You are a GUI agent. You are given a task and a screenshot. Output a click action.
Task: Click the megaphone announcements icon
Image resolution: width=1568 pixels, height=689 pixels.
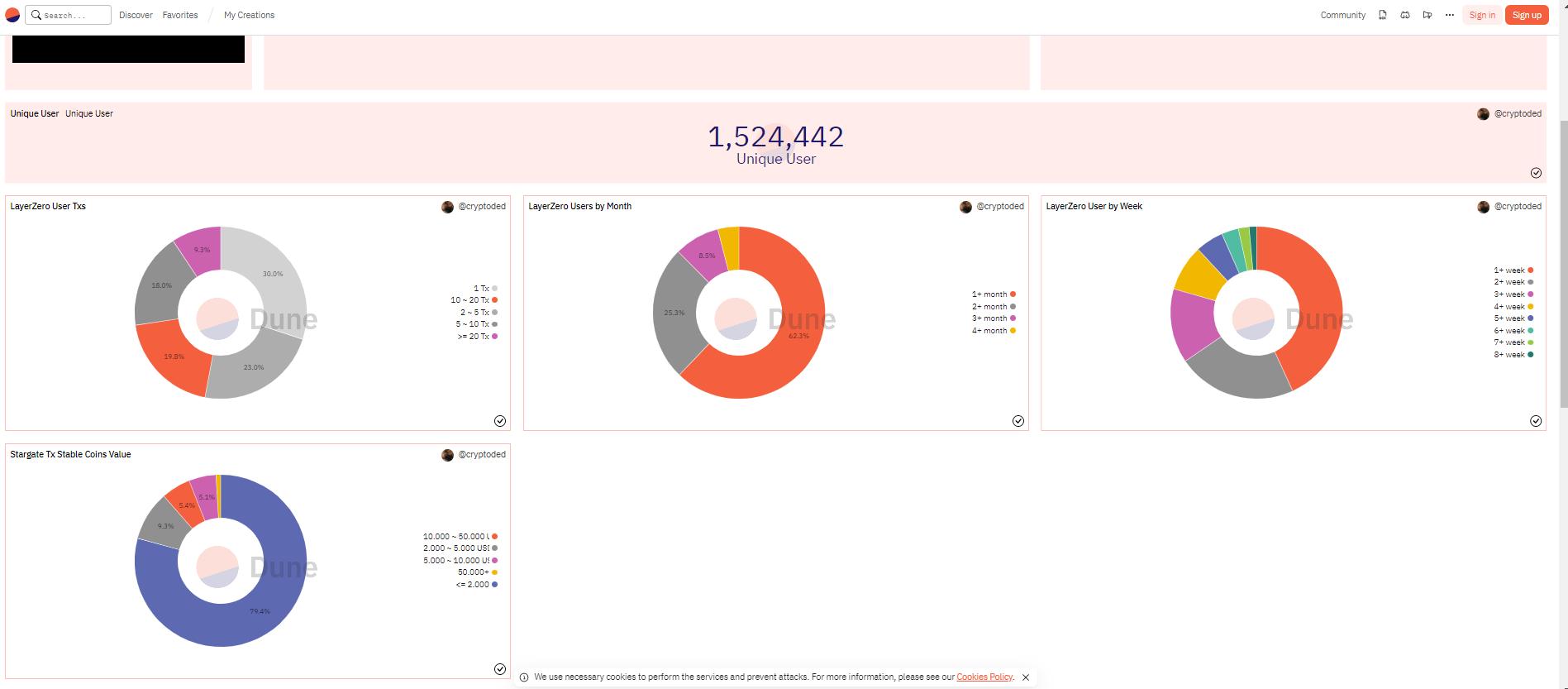[1427, 15]
